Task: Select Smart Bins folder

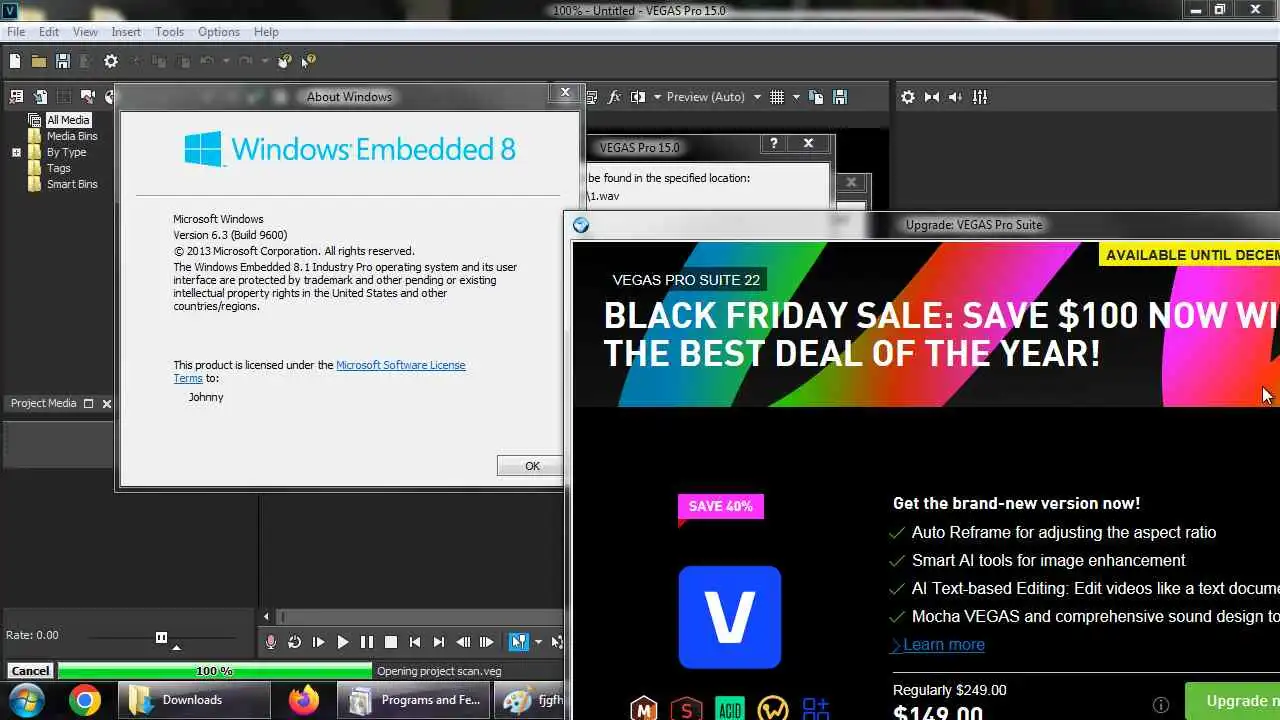Action: click(72, 184)
